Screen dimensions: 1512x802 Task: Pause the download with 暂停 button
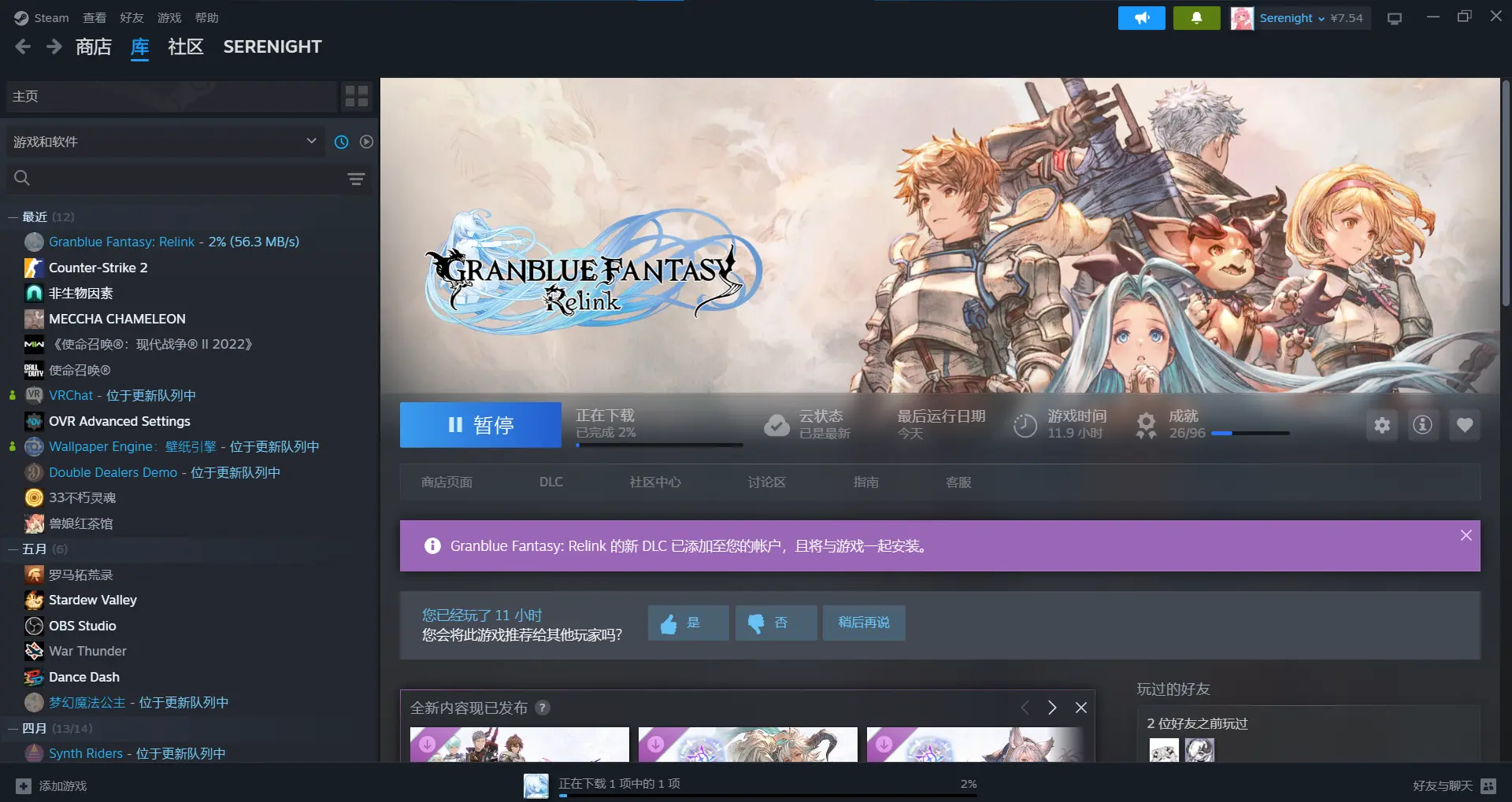click(x=480, y=425)
